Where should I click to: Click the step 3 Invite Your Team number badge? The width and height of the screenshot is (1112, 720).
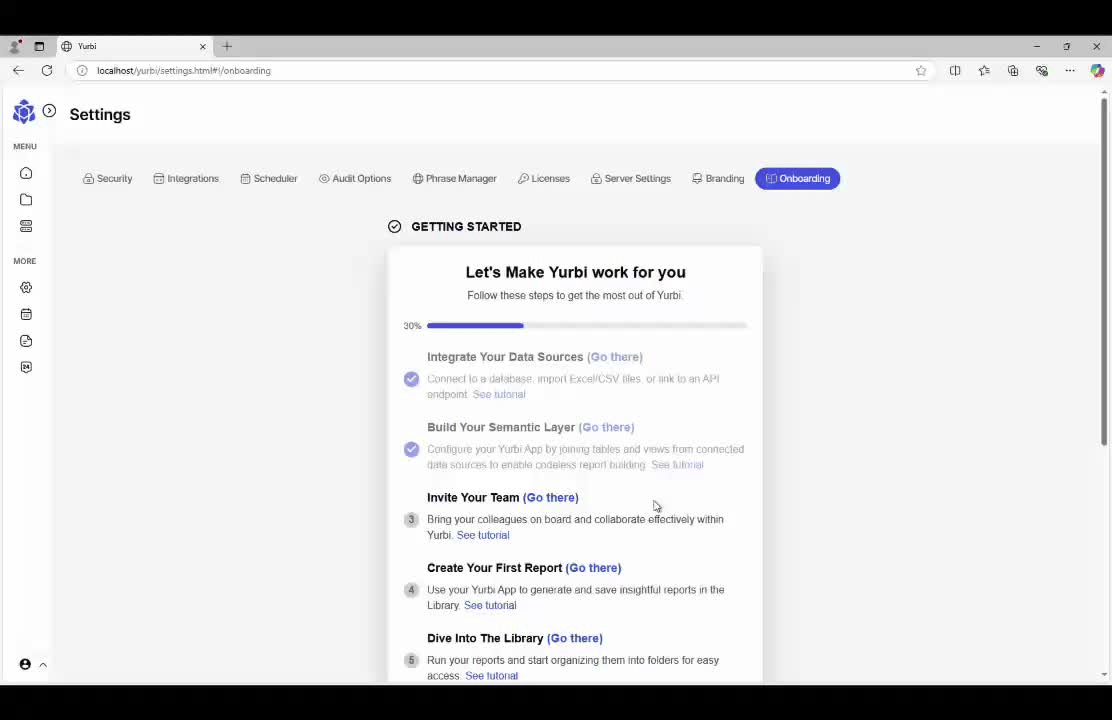point(411,519)
